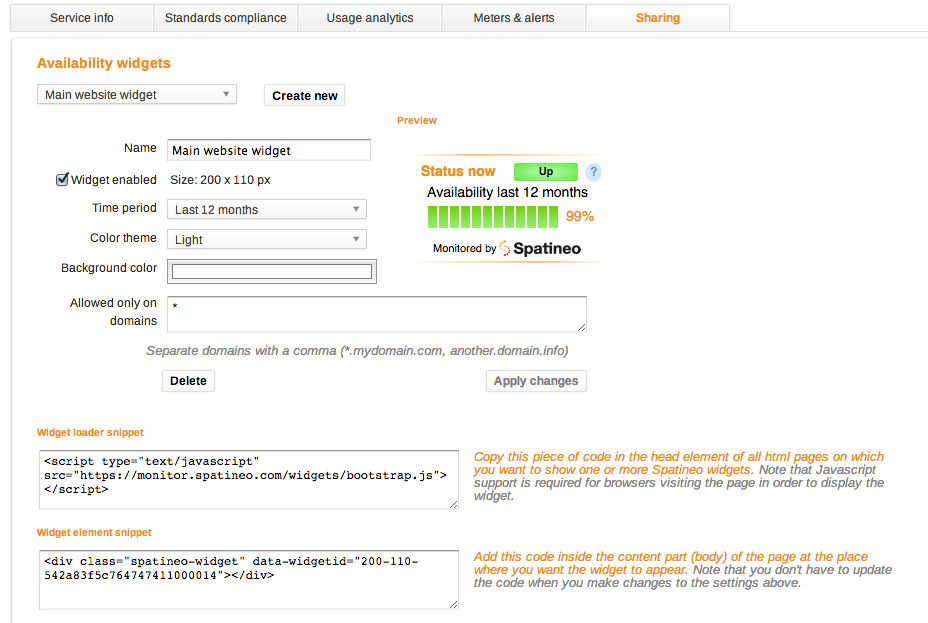The image size is (928, 623).
Task: Open the Background color picker swatch
Action: coord(272,272)
